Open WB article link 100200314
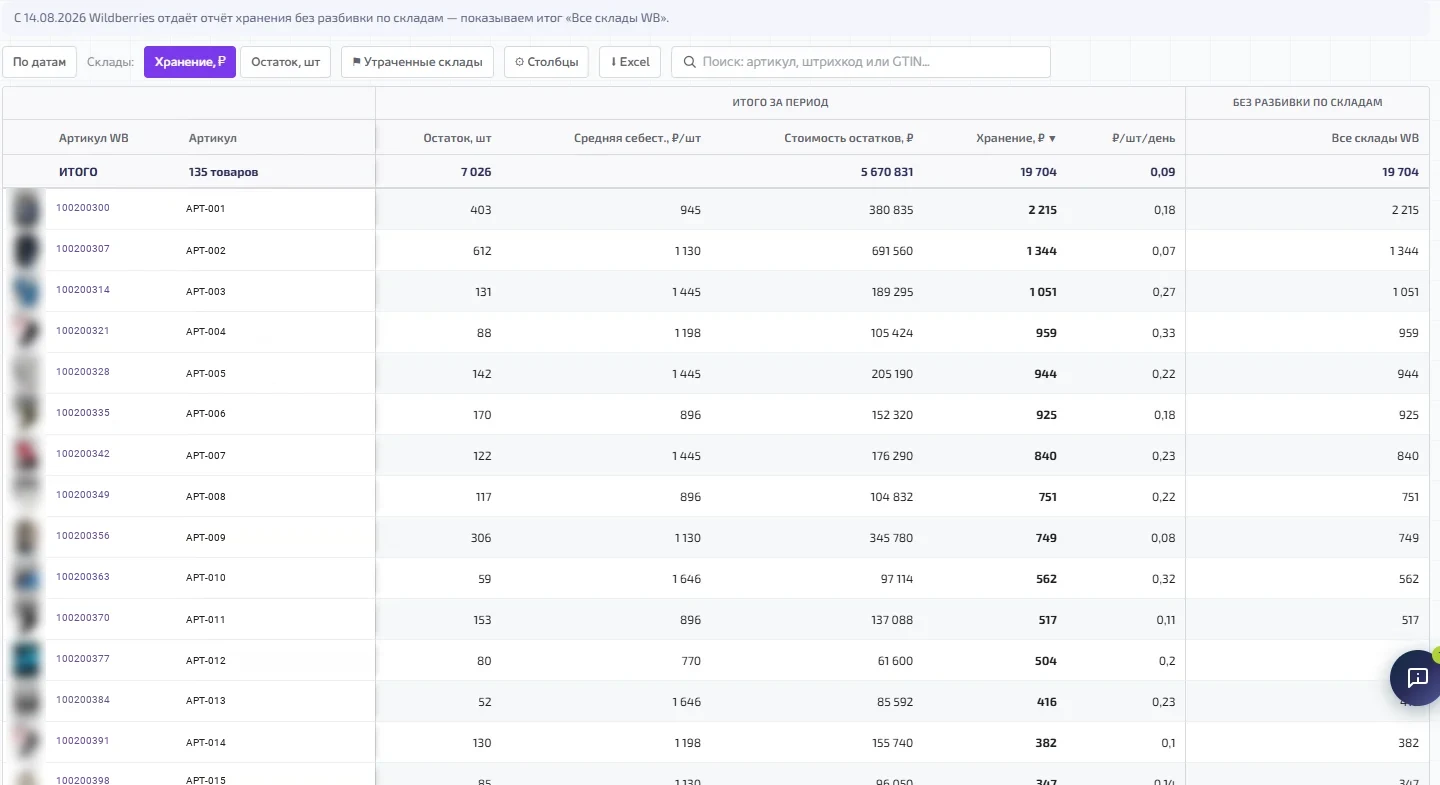The height and width of the screenshot is (785, 1440). [83, 290]
